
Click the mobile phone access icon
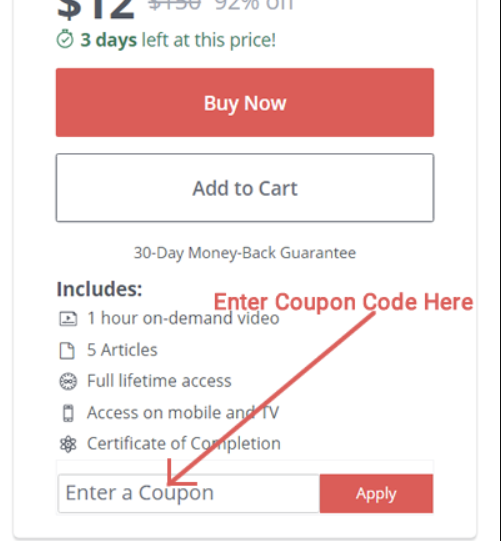(68, 413)
